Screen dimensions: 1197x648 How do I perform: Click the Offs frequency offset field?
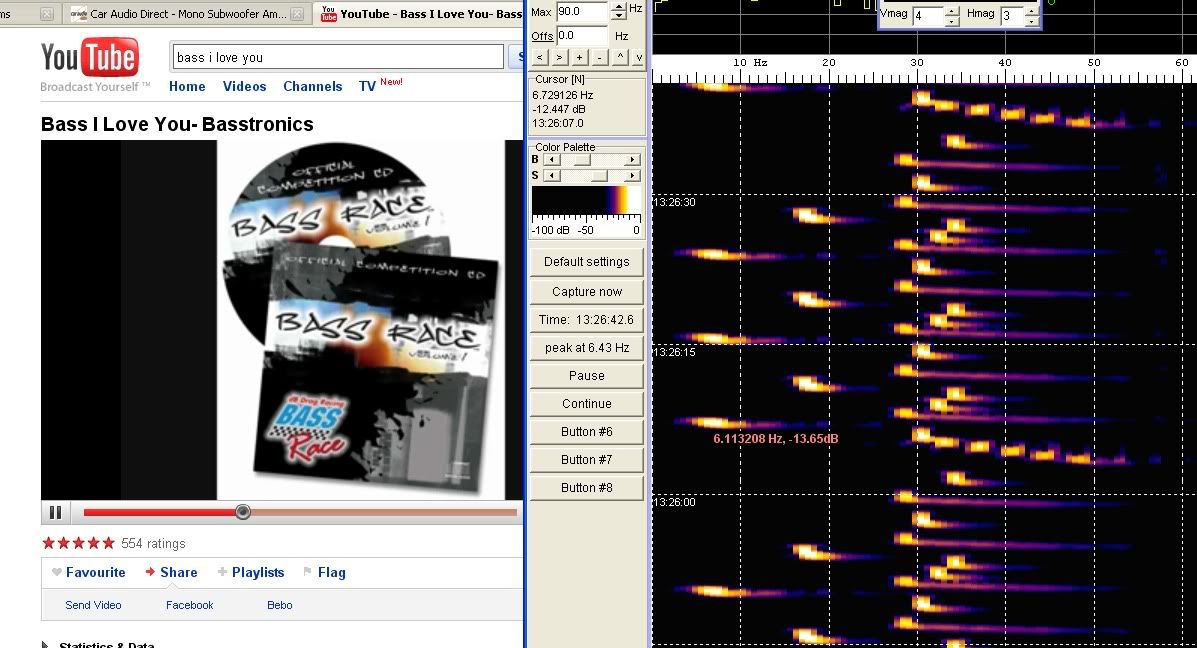[x=582, y=35]
